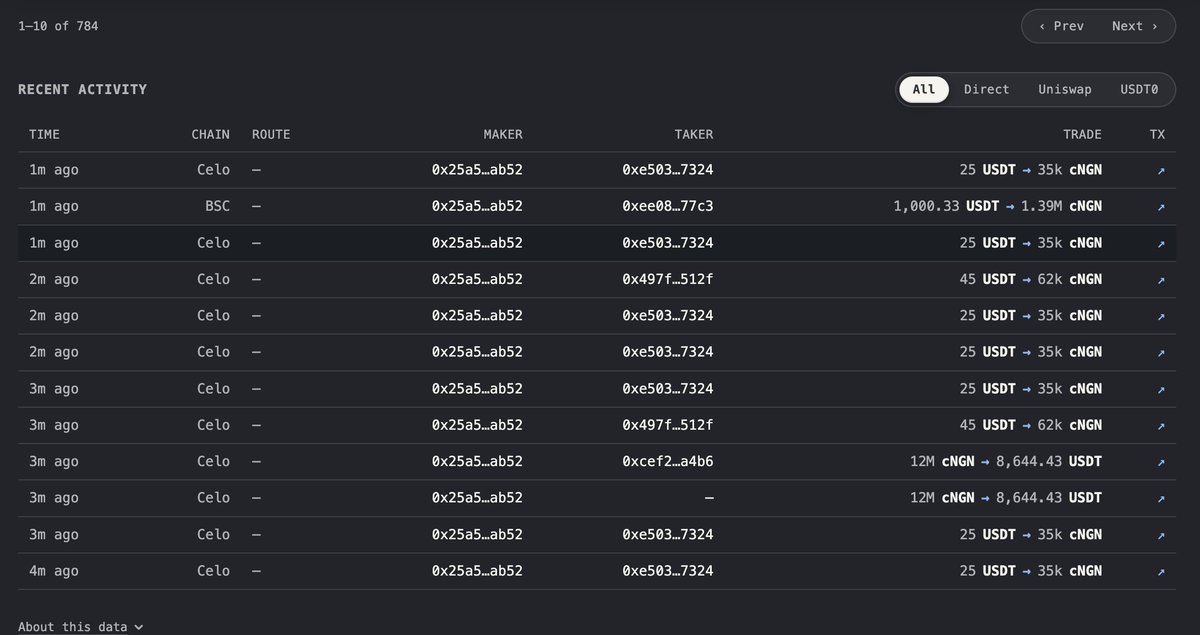Open TX arrow for the 4m ago row
The height and width of the screenshot is (635, 1200).
pyautogui.click(x=1161, y=572)
